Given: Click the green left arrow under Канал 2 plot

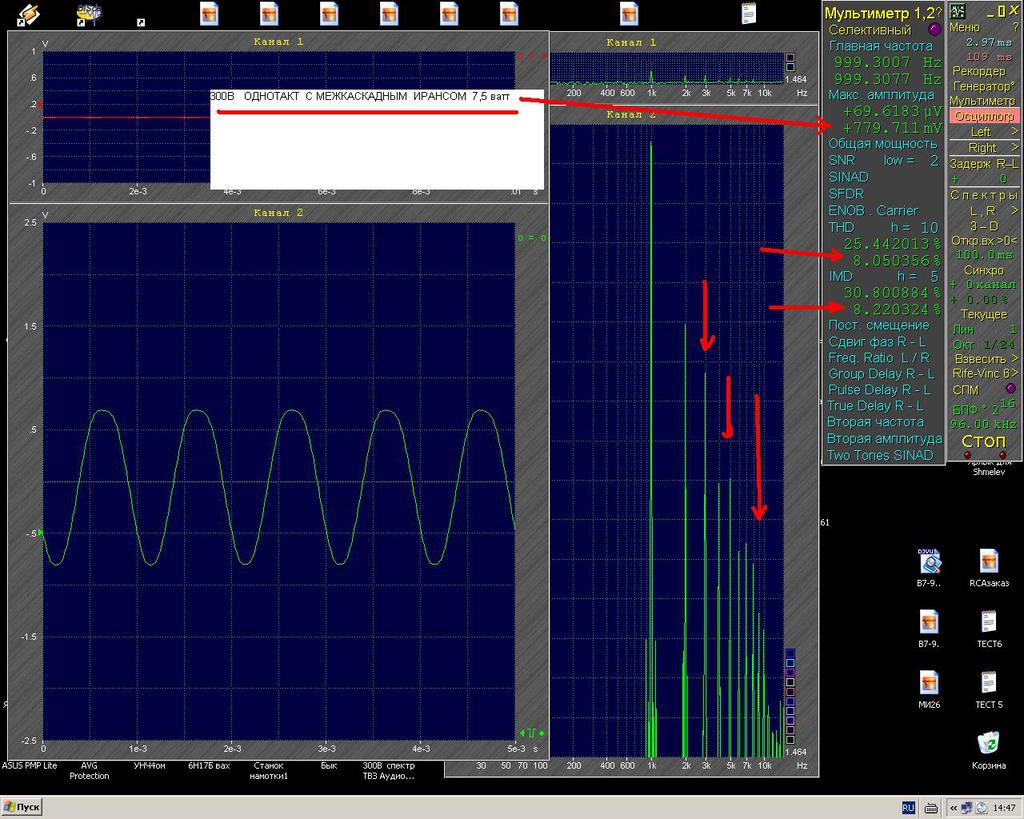Looking at the screenshot, I should [522, 733].
